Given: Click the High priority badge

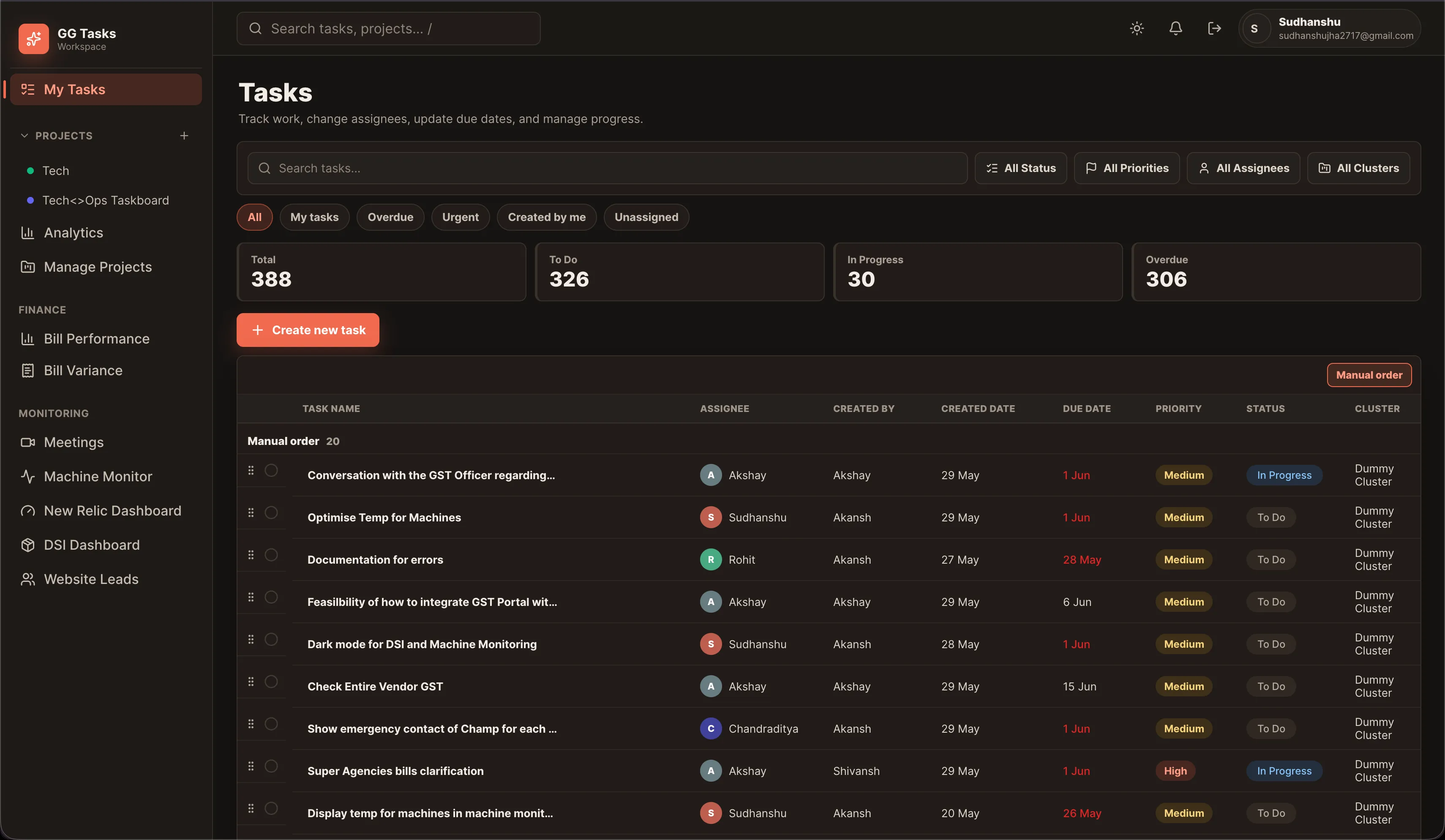Looking at the screenshot, I should tap(1175, 771).
